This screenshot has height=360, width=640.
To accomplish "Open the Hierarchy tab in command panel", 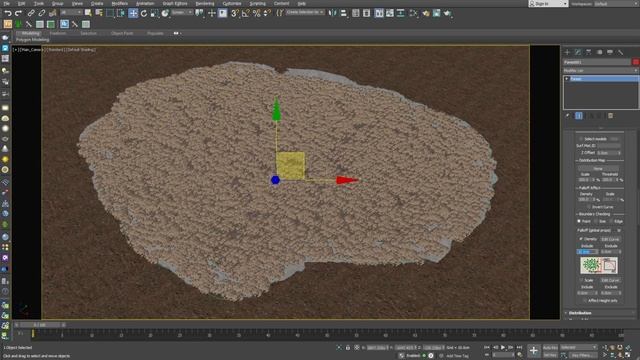I will pos(588,52).
